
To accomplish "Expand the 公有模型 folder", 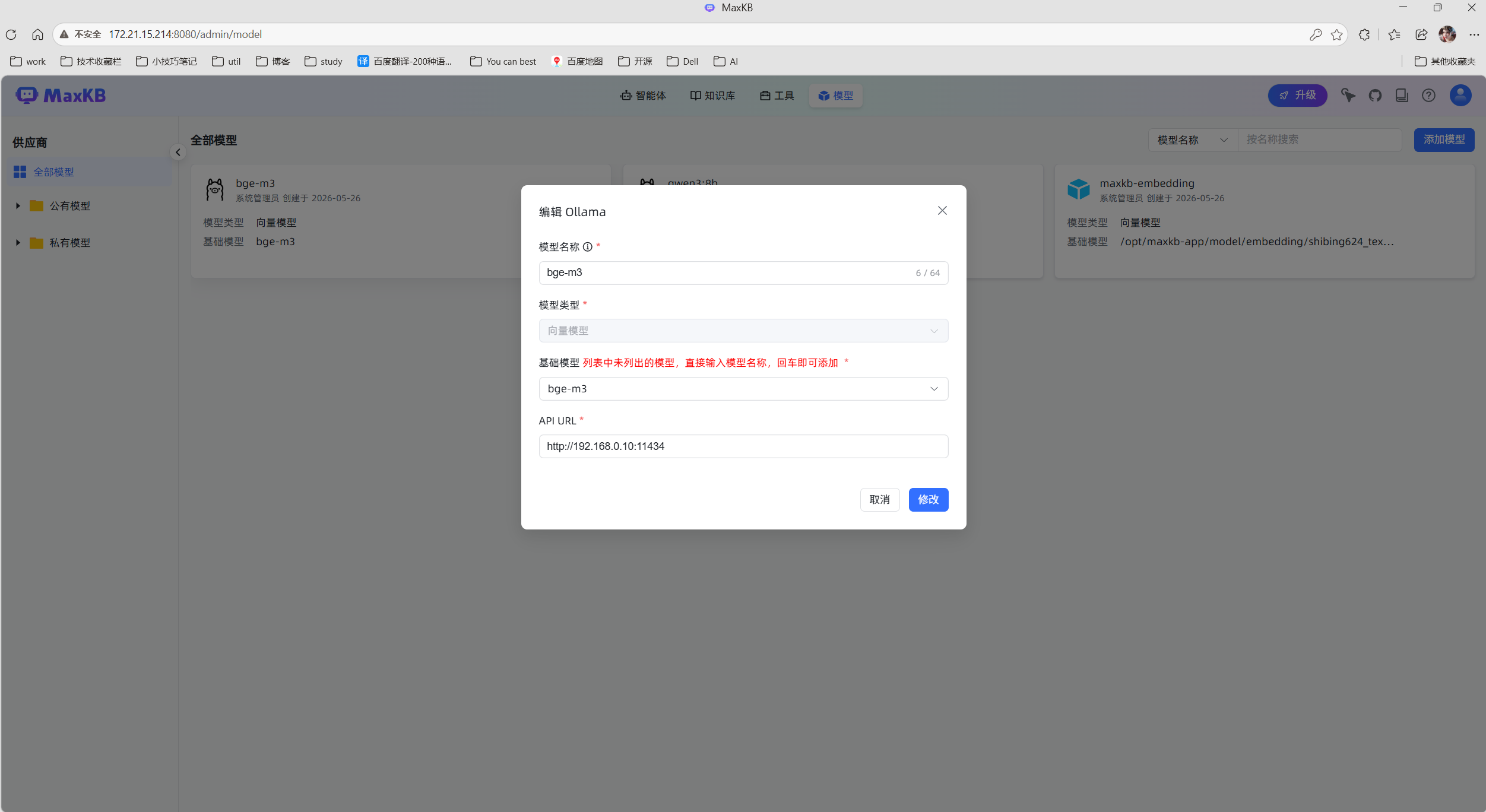I will 18,206.
